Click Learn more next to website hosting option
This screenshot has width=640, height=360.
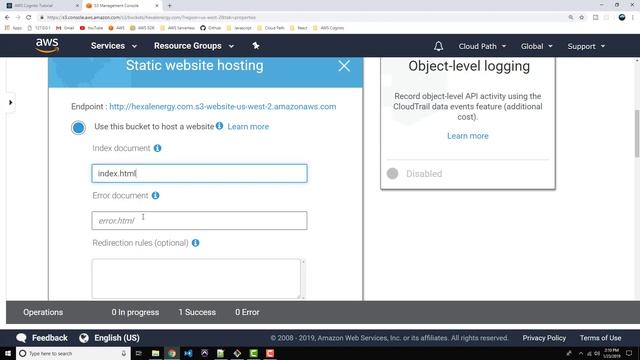click(x=248, y=127)
